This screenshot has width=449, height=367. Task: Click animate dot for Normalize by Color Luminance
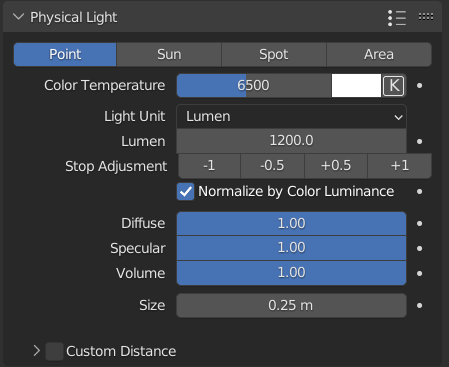point(420,192)
